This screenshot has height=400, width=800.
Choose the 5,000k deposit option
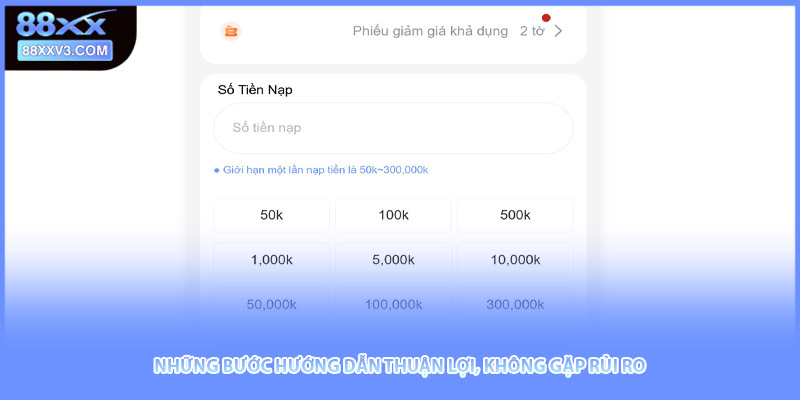[x=393, y=259]
